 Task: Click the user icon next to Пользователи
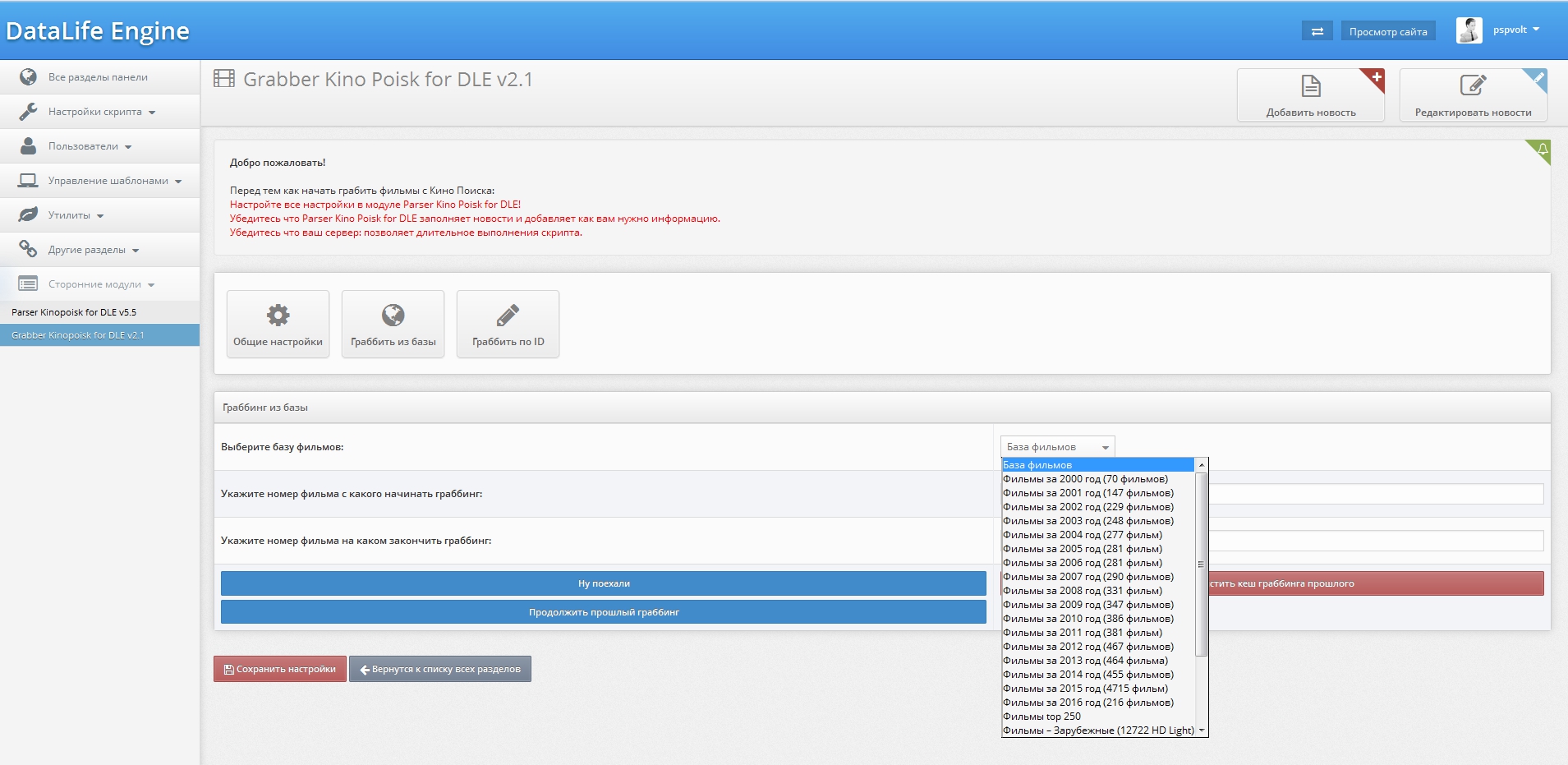pyautogui.click(x=28, y=145)
